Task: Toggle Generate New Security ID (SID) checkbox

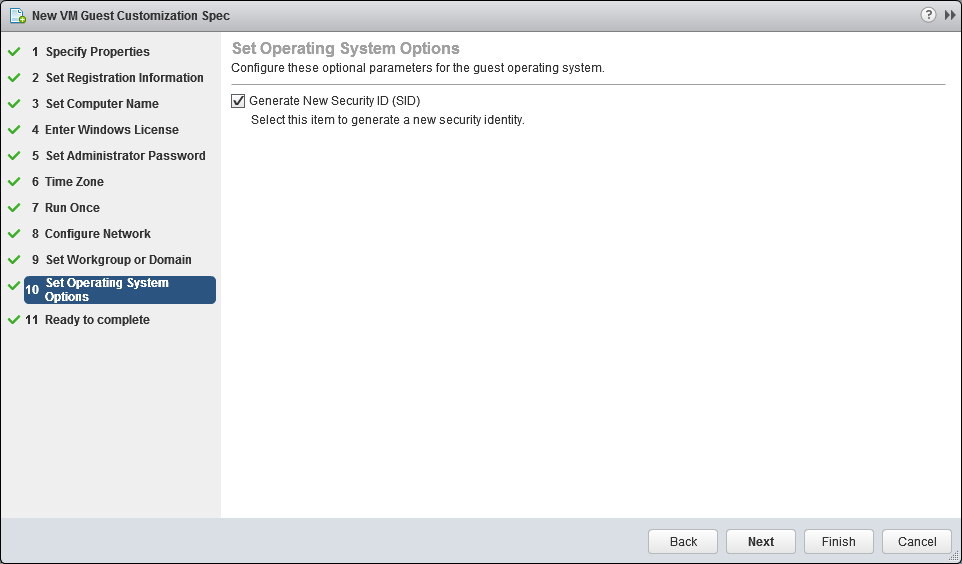Action: [238, 101]
